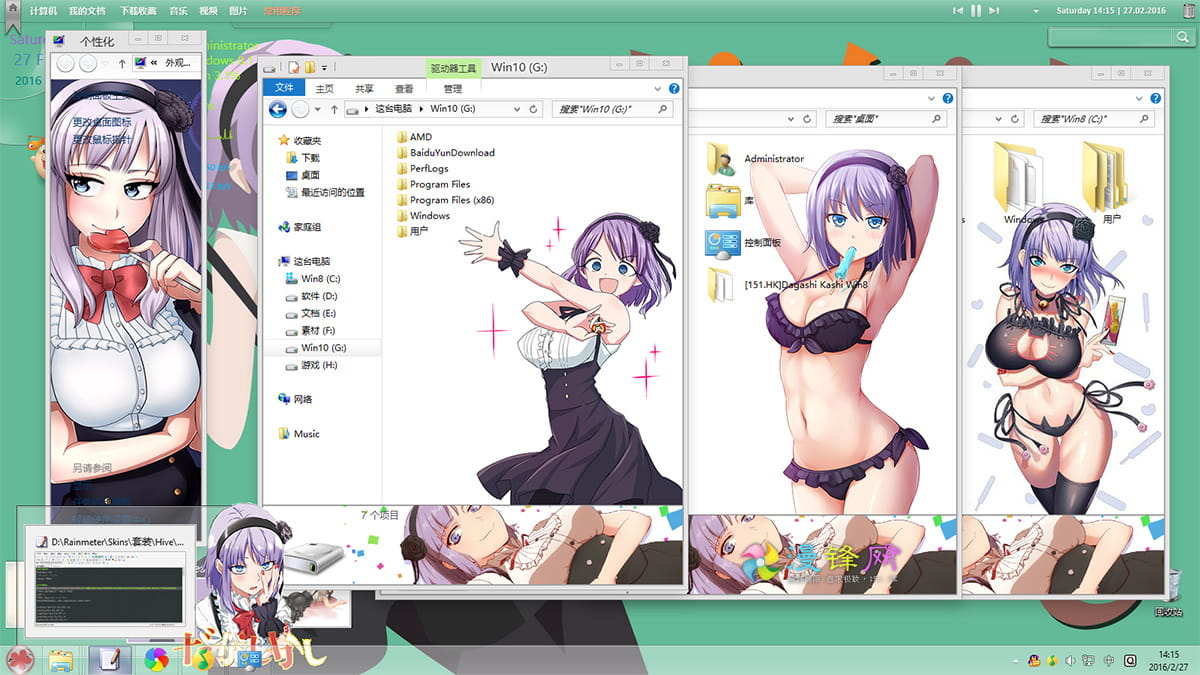Open the address bar breadcrumb dropdown

pyautogui.click(x=517, y=108)
